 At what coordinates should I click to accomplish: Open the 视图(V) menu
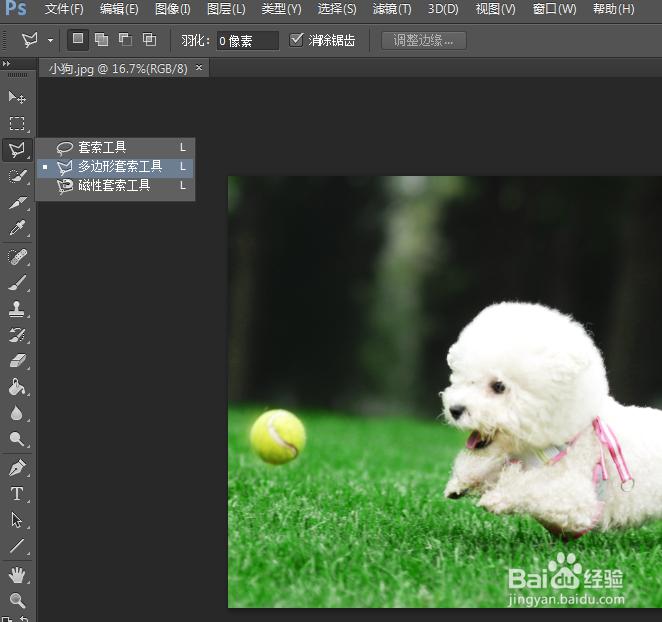[496, 9]
